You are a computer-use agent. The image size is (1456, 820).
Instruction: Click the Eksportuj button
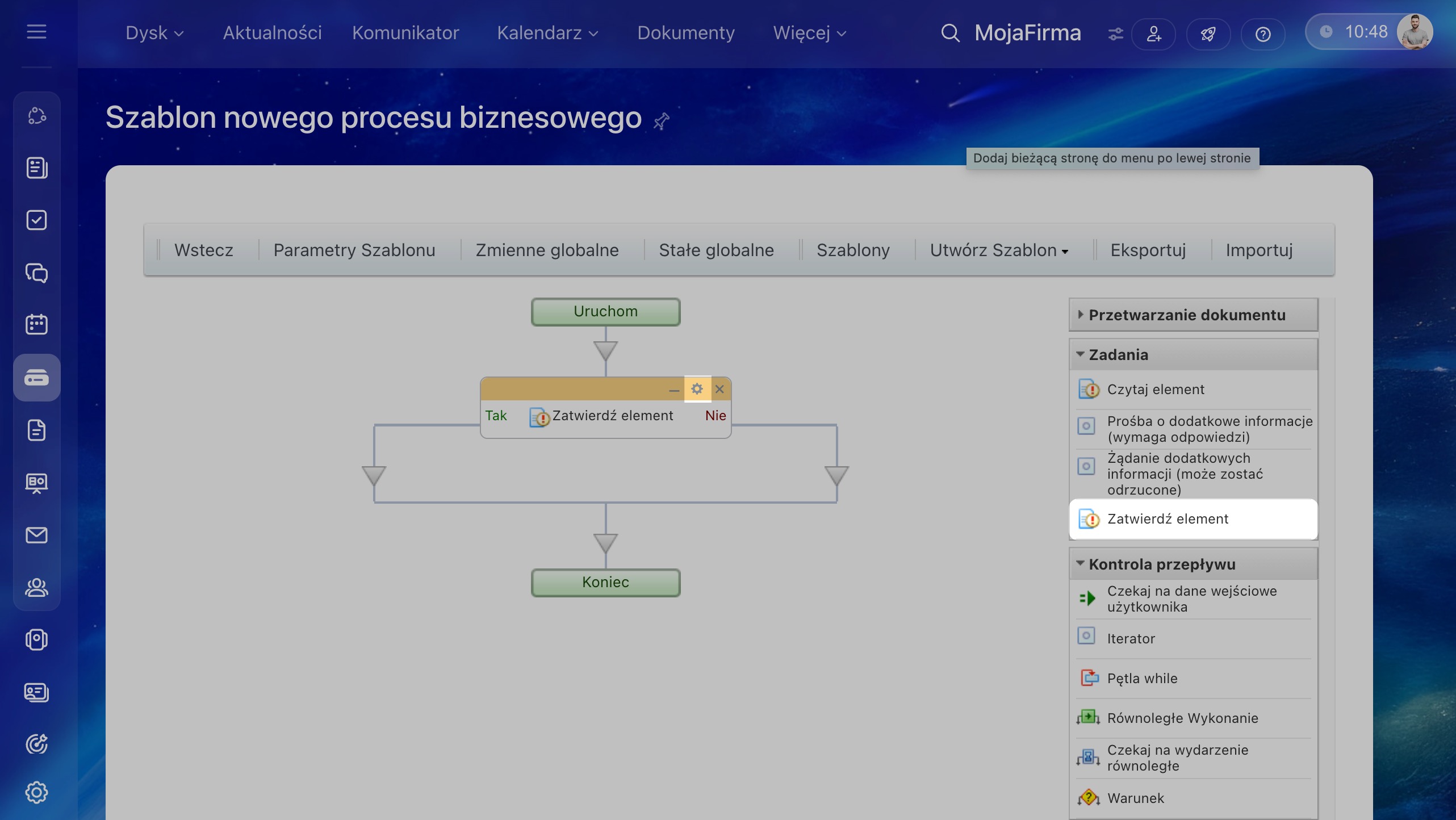1148,250
